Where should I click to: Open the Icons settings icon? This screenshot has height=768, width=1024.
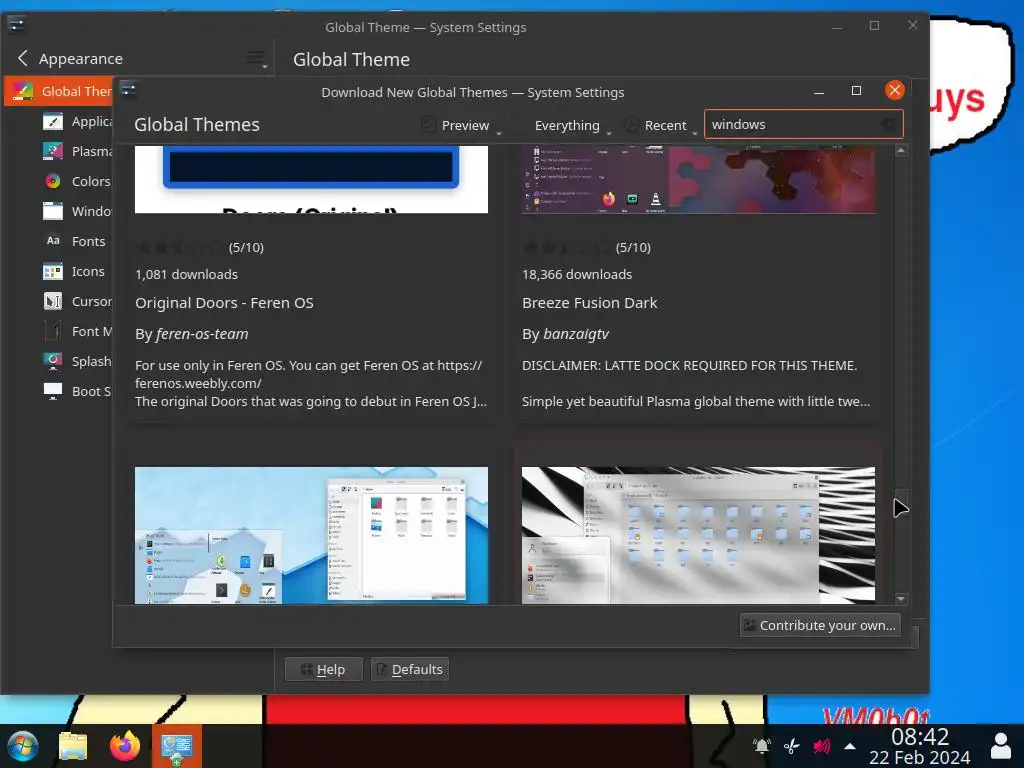pyautogui.click(x=53, y=271)
